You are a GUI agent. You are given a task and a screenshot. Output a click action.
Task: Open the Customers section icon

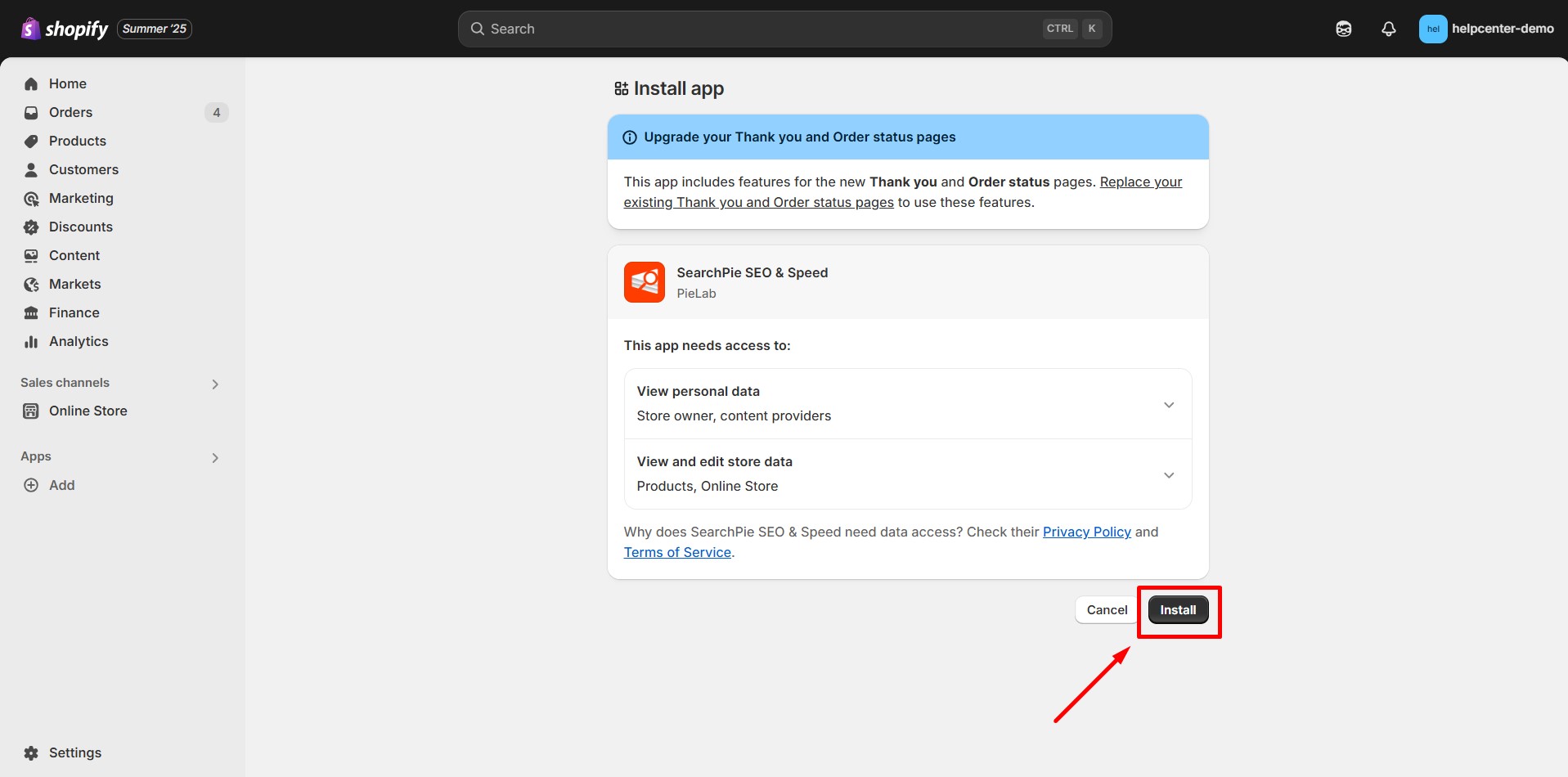[x=30, y=169]
